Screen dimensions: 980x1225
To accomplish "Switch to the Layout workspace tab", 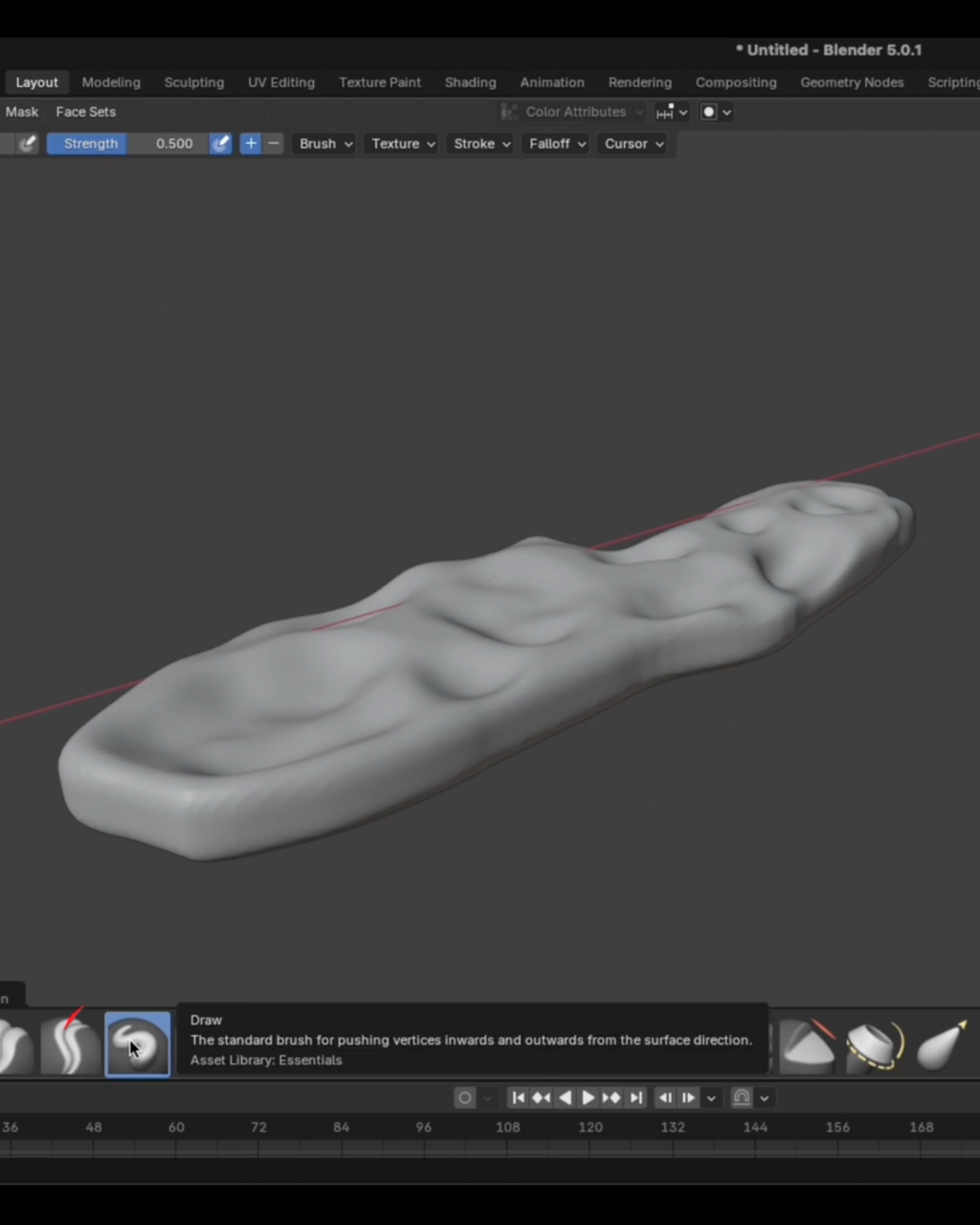I will tap(37, 82).
